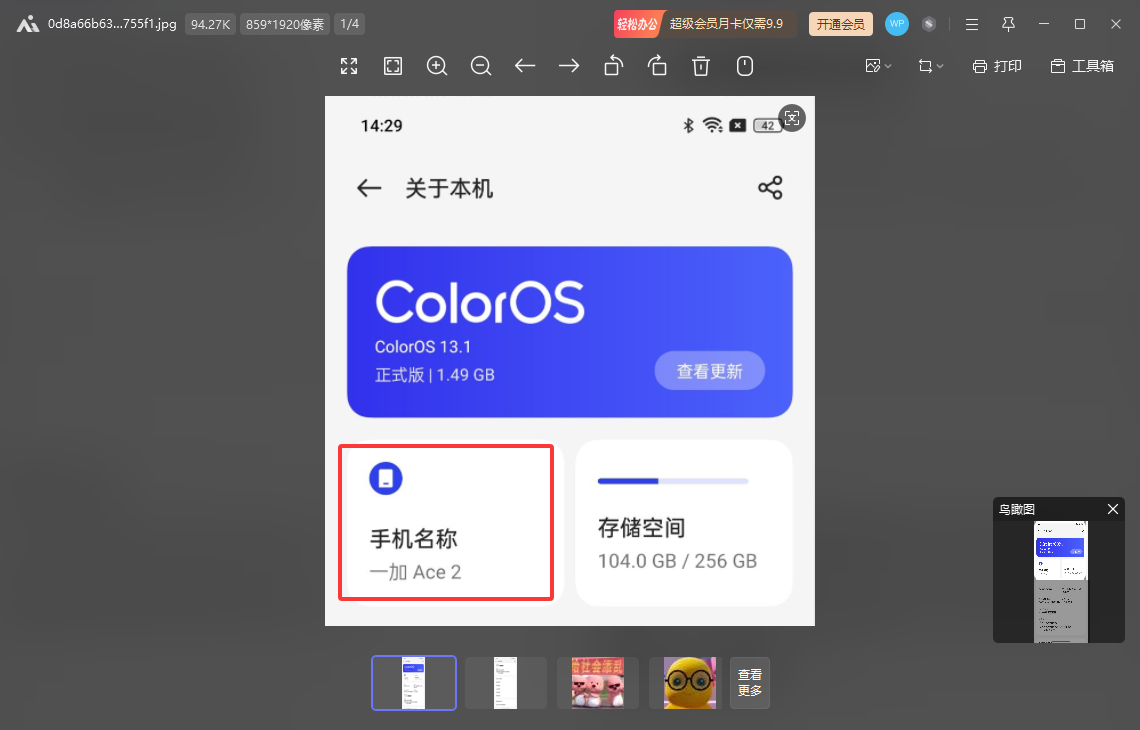Go to the previous image

525,66
